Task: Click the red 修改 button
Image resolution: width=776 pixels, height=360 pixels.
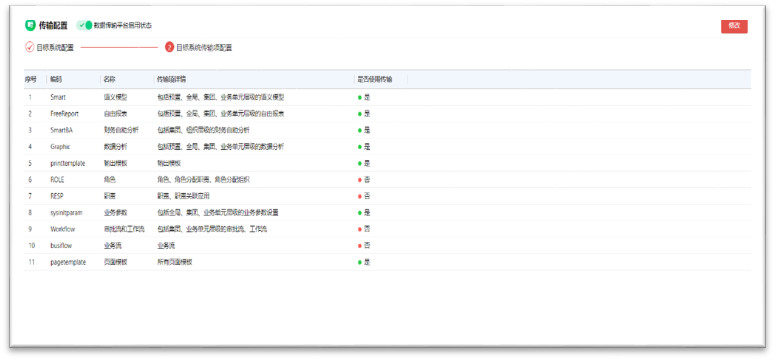Action: coord(734,26)
